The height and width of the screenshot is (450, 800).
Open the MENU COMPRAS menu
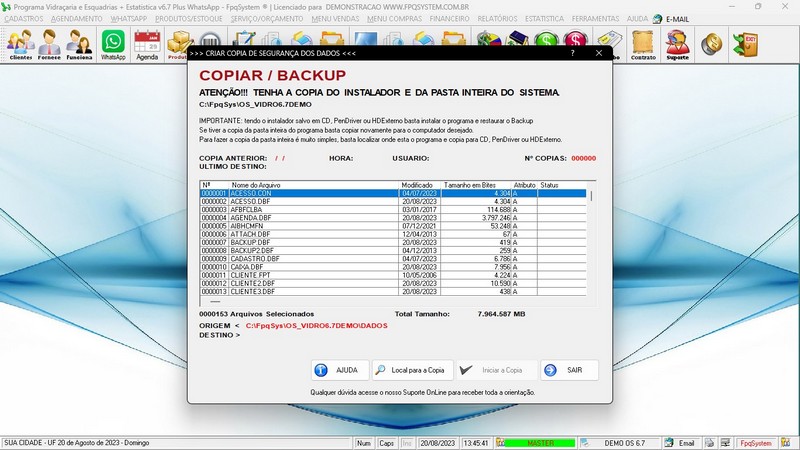[394, 19]
